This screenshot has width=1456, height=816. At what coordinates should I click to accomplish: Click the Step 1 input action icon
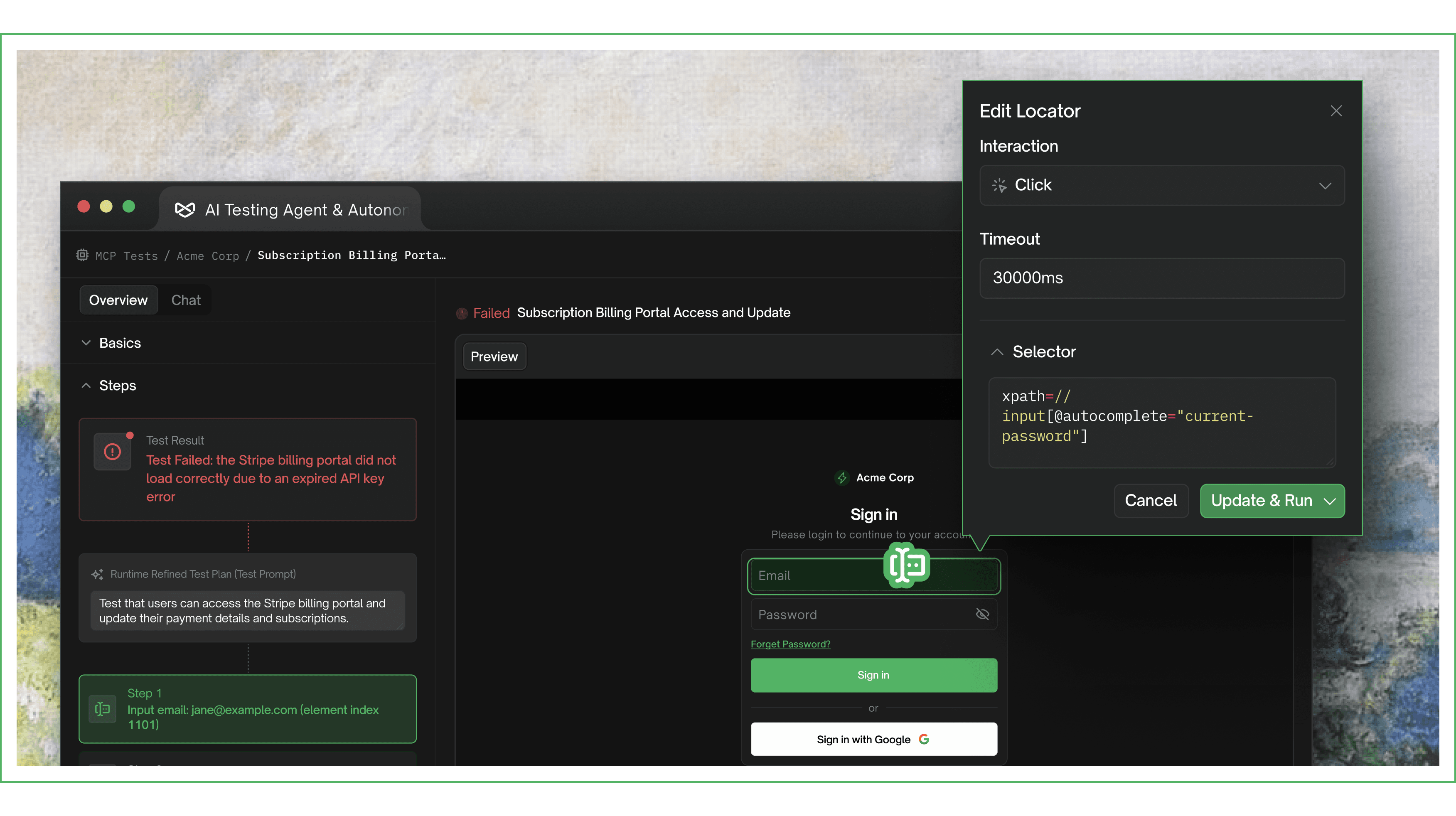102,709
